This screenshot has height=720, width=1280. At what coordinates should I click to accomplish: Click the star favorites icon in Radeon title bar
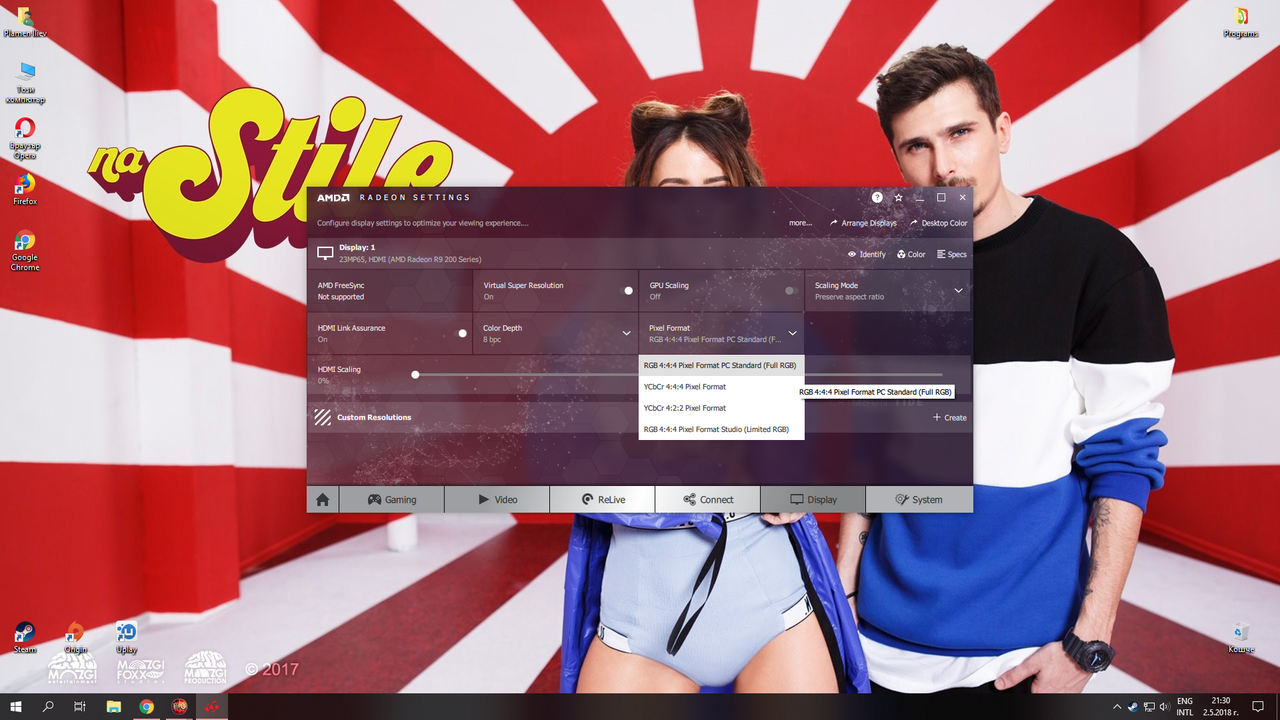(898, 198)
